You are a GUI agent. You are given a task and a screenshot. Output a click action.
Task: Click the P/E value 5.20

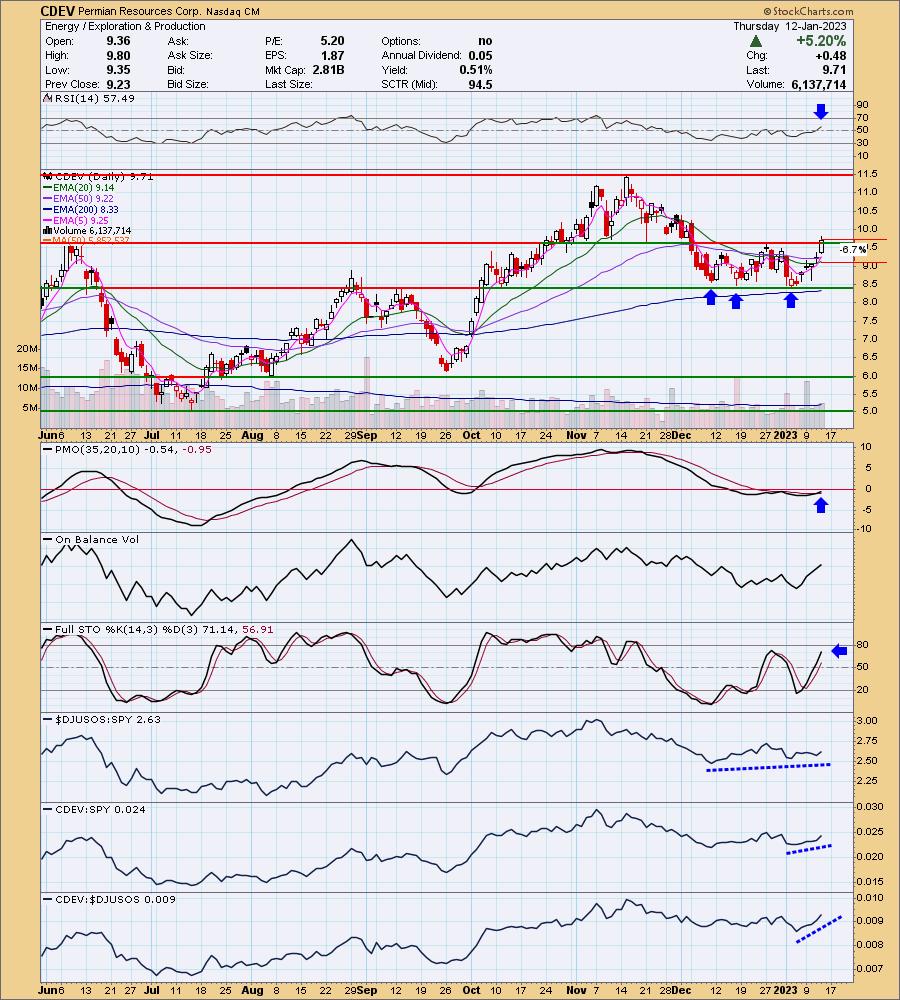coord(332,41)
